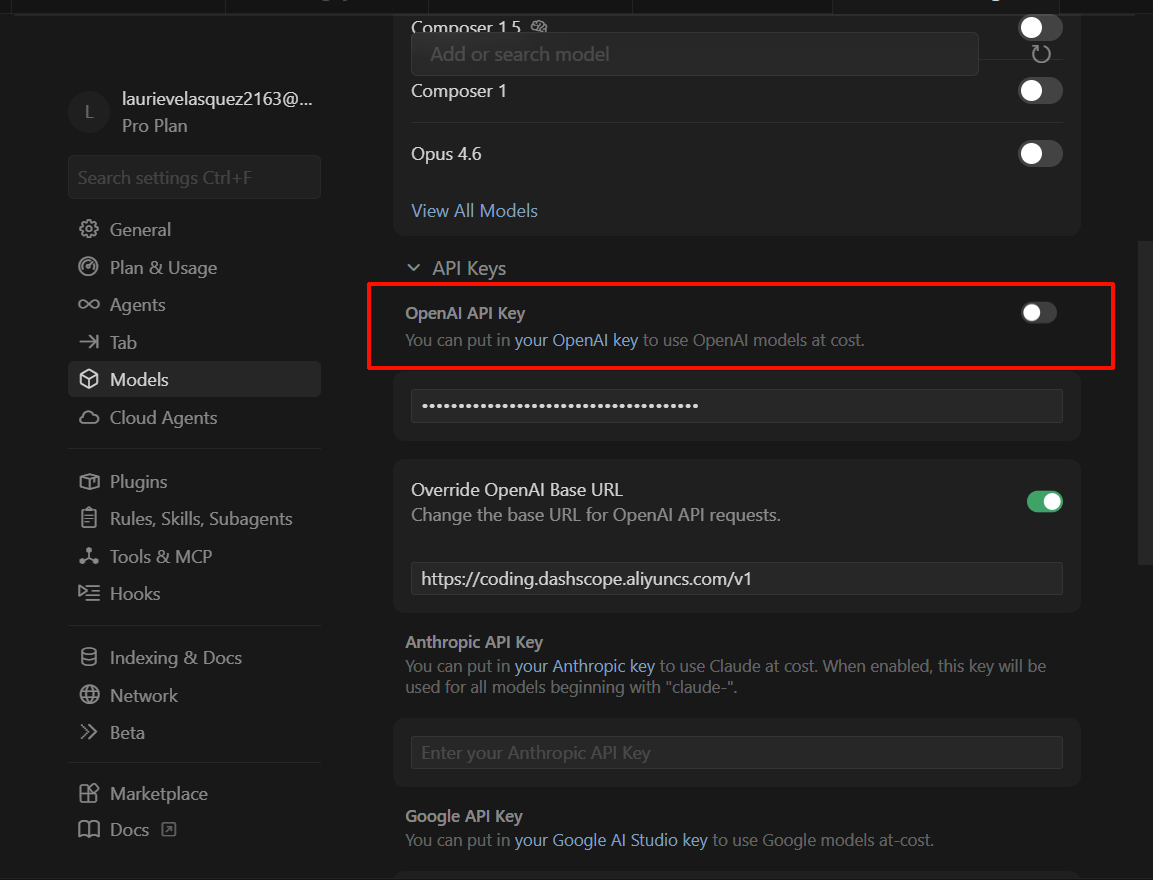This screenshot has width=1153, height=880.
Task: Click the General gear icon
Action: (x=89, y=229)
